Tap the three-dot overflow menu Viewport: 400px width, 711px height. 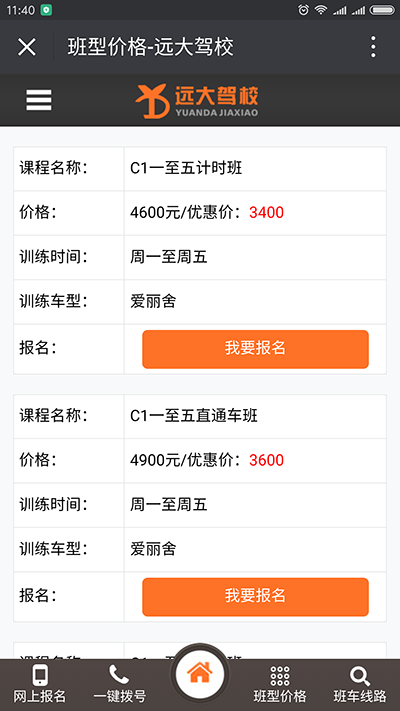click(373, 47)
